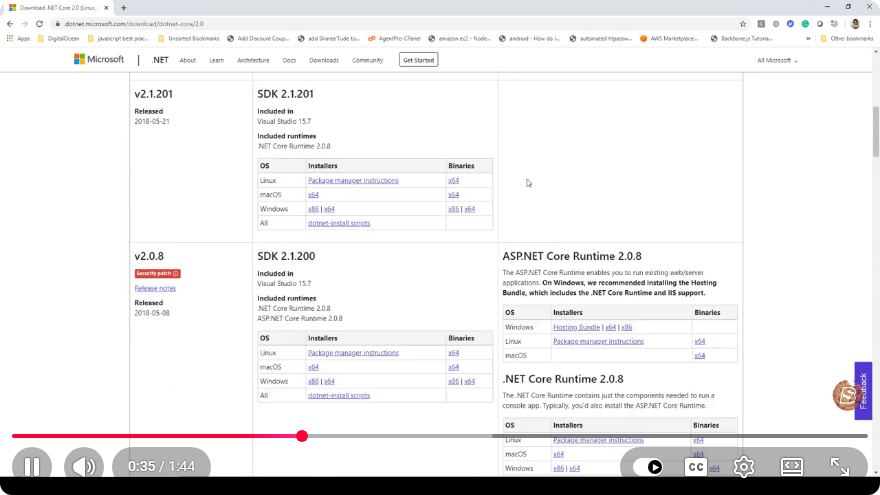Go back to previous page
880x495 pixels.
(x=10, y=24)
